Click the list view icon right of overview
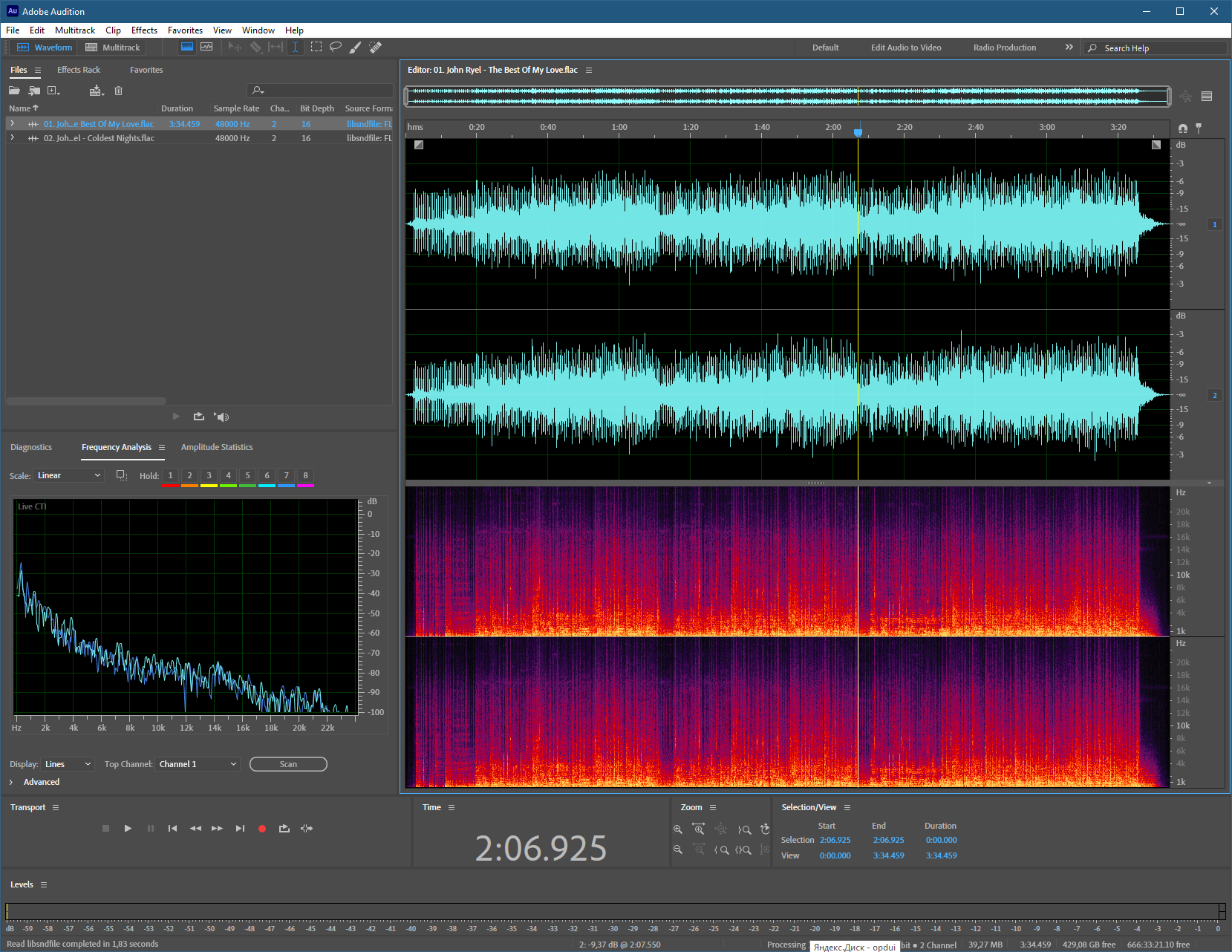Screen dimensions: 1232x952 coord(1207,96)
